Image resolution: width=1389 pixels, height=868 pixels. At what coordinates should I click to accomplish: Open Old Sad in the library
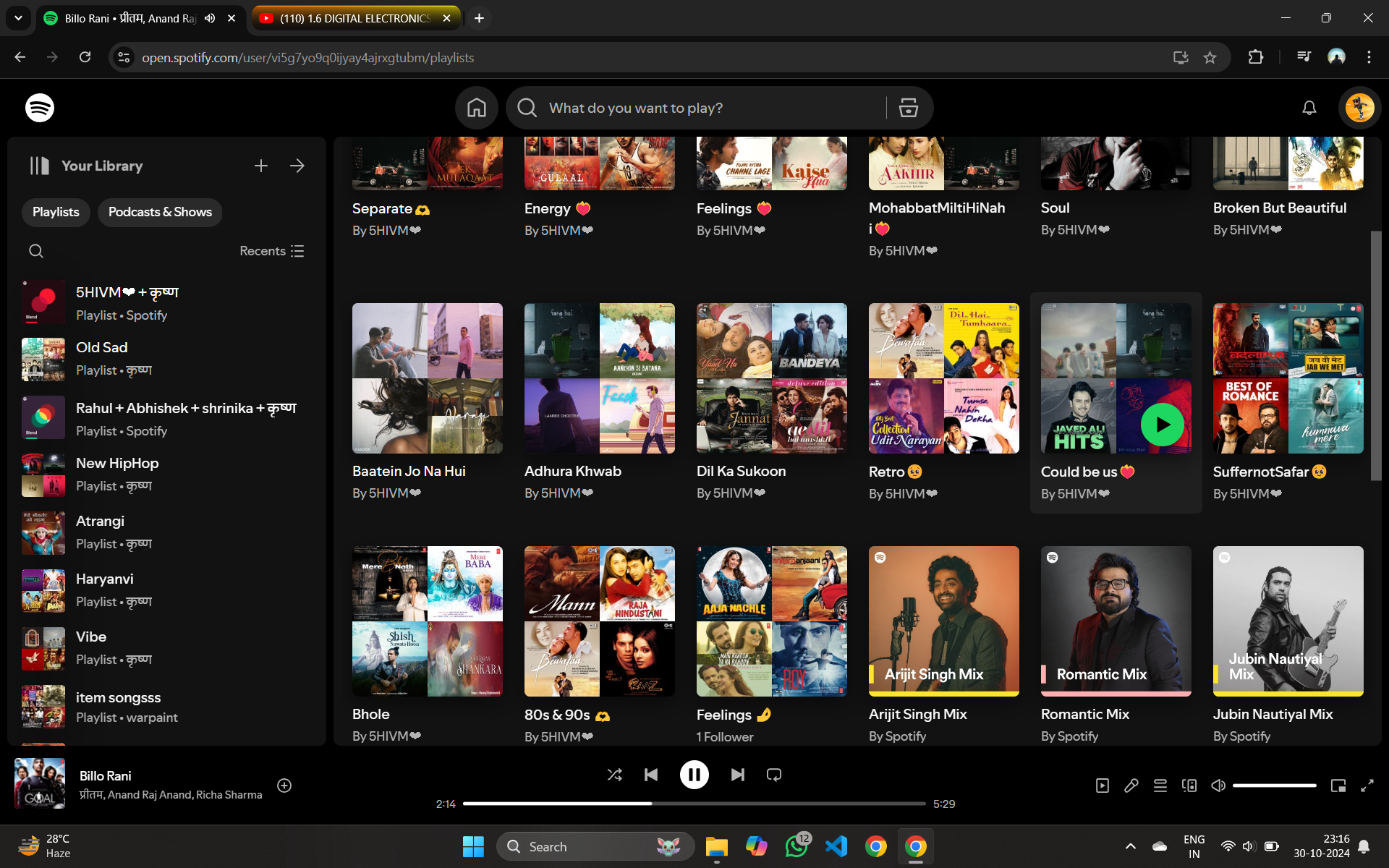(166, 359)
